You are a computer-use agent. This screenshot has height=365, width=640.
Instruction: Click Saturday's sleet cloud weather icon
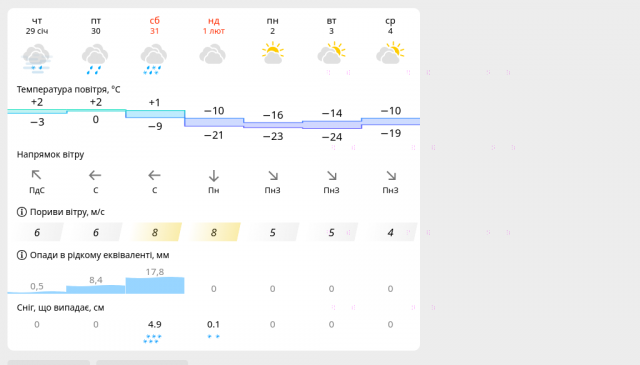154,59
